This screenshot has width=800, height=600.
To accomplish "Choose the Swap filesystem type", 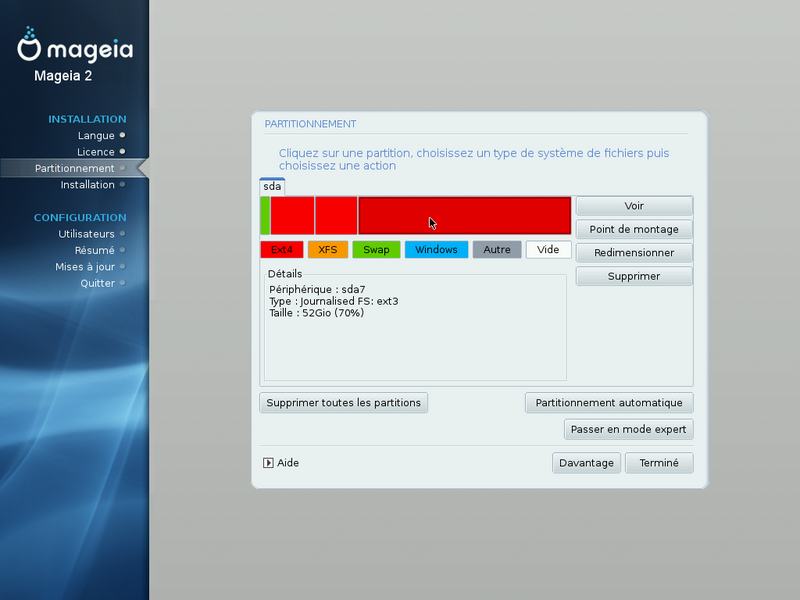I will click(x=376, y=249).
